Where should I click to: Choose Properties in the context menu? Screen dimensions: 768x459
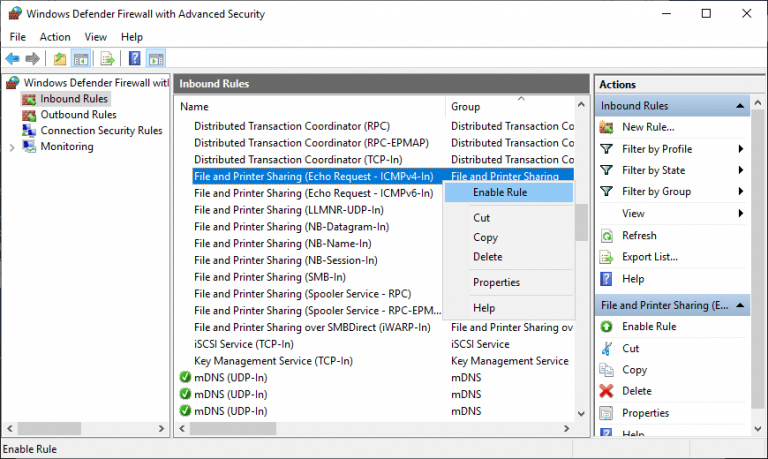509,283
